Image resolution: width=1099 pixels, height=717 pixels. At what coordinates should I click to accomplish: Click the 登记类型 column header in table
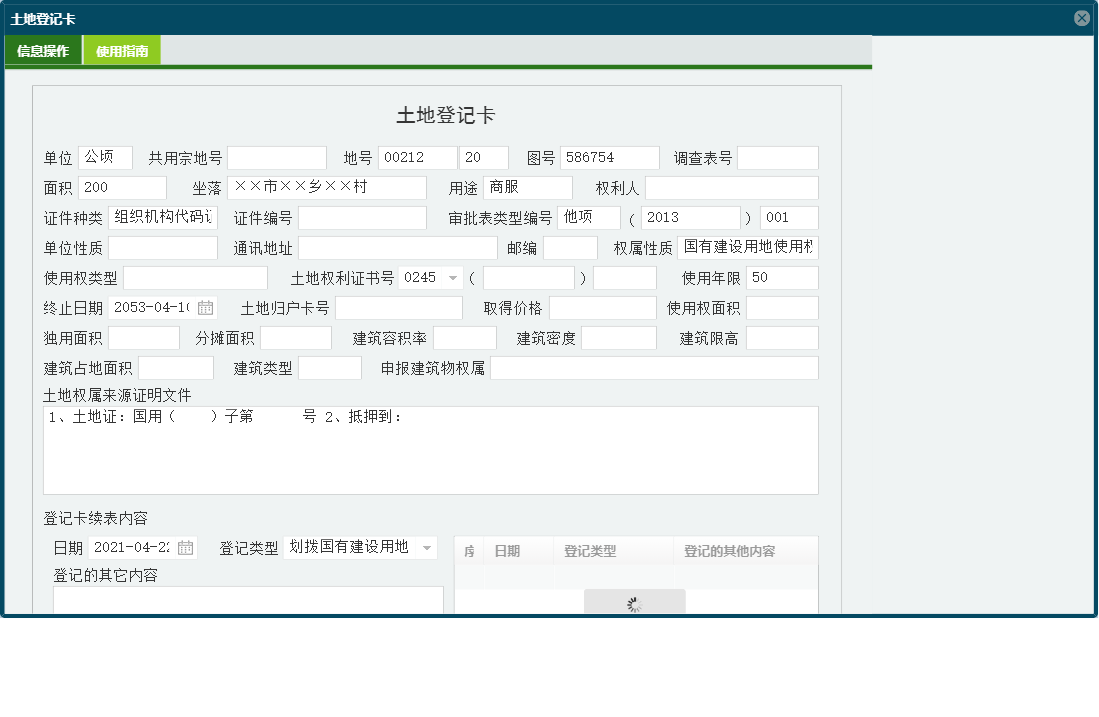click(590, 551)
